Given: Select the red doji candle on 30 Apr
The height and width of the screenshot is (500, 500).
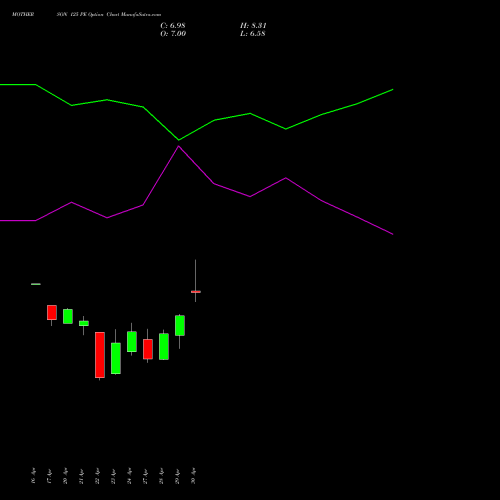Looking at the screenshot, I should click(196, 292).
